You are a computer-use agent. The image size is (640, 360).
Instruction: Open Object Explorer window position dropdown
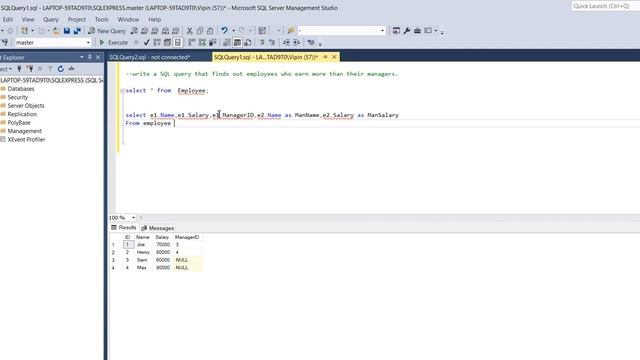coord(82,57)
